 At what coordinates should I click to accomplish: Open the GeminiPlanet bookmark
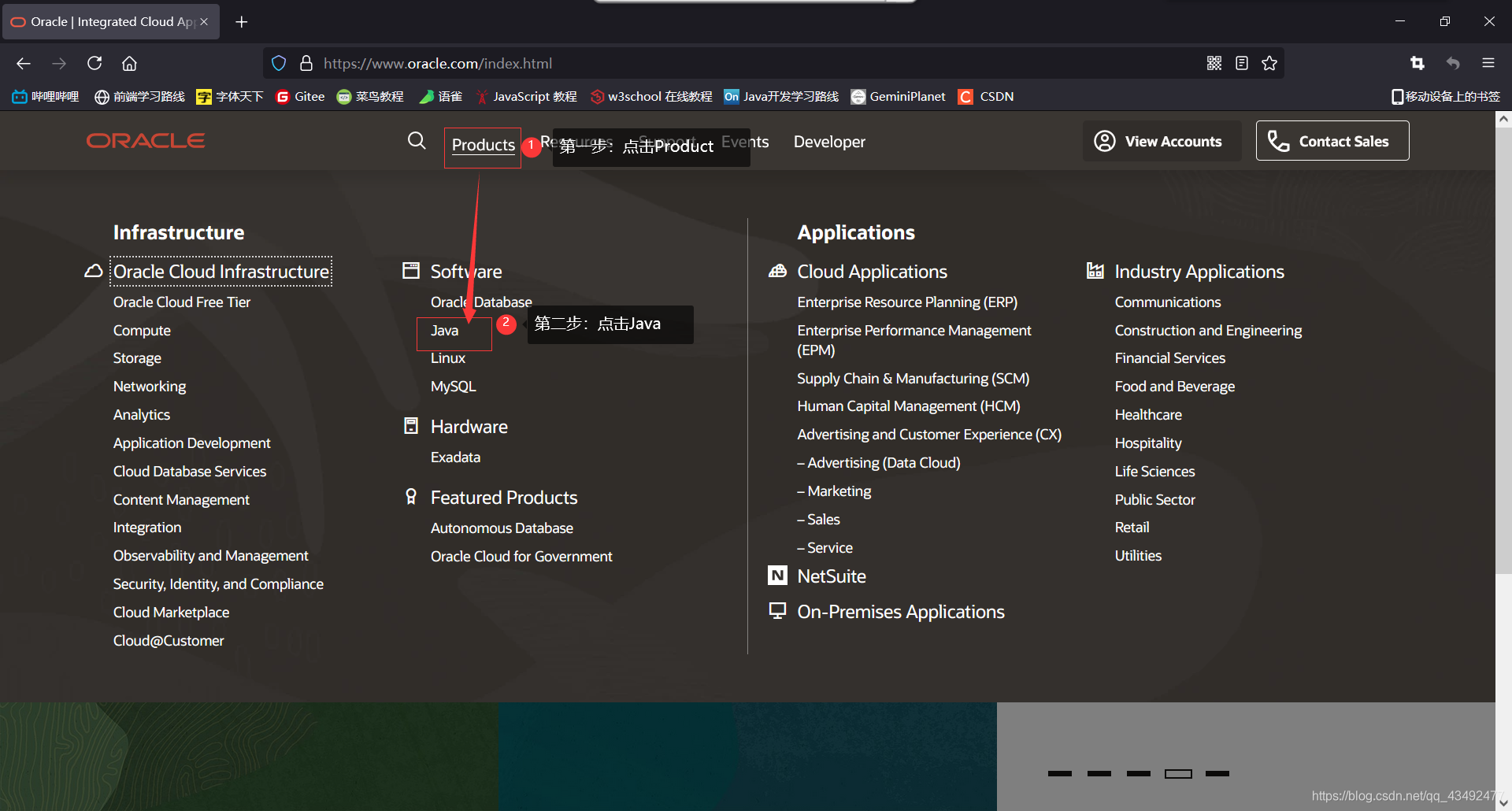tap(899, 97)
